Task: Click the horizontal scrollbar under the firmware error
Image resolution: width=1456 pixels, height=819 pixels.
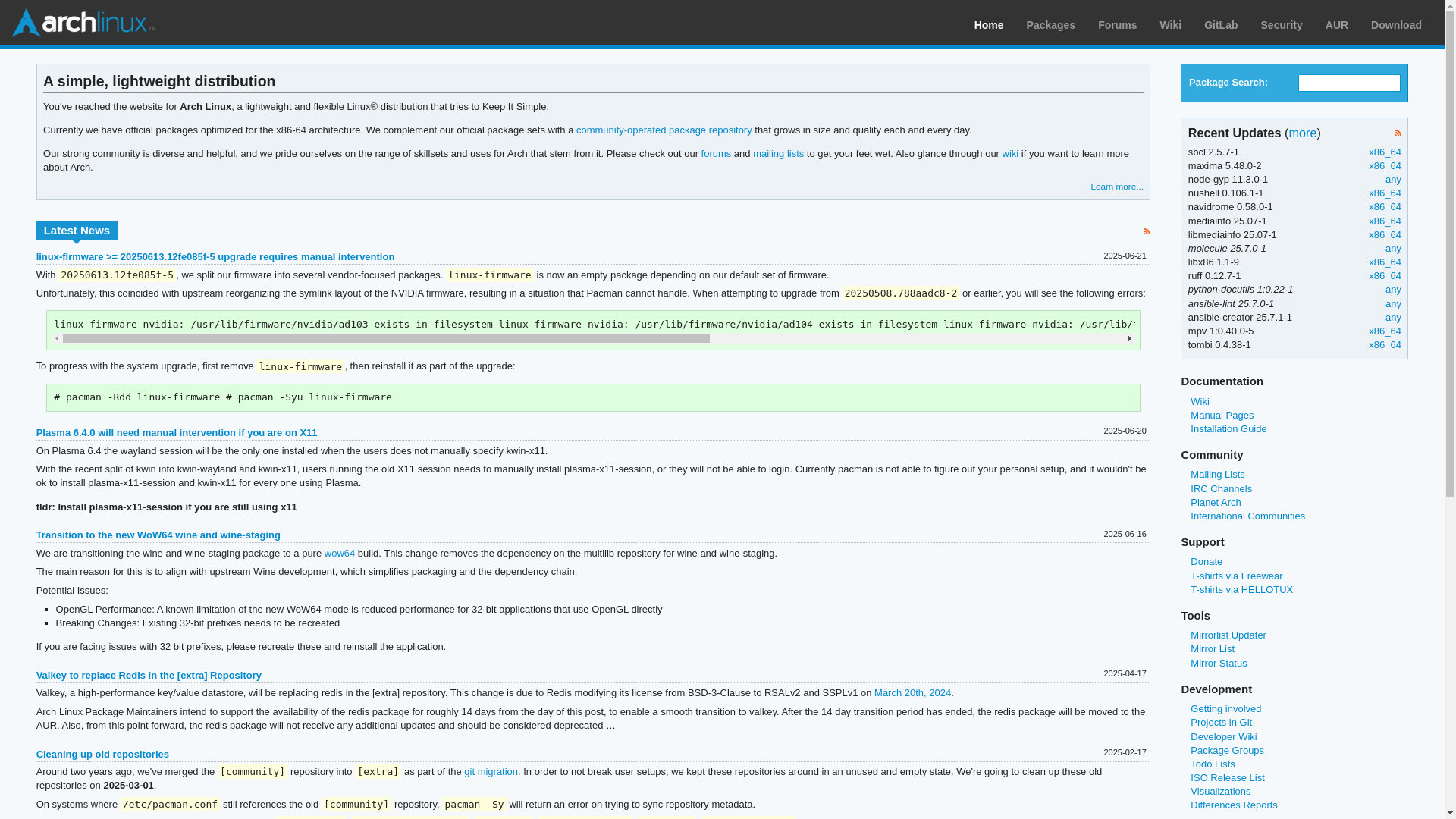Action: coord(386,339)
